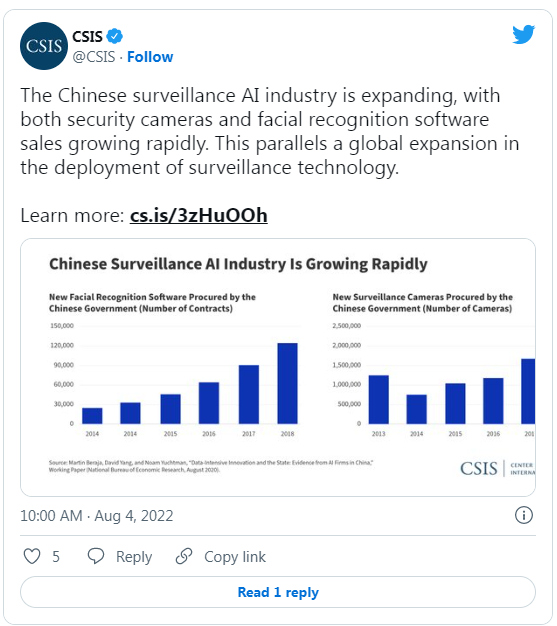Click the chart title text
This screenshot has width=557, height=626.
[238, 264]
